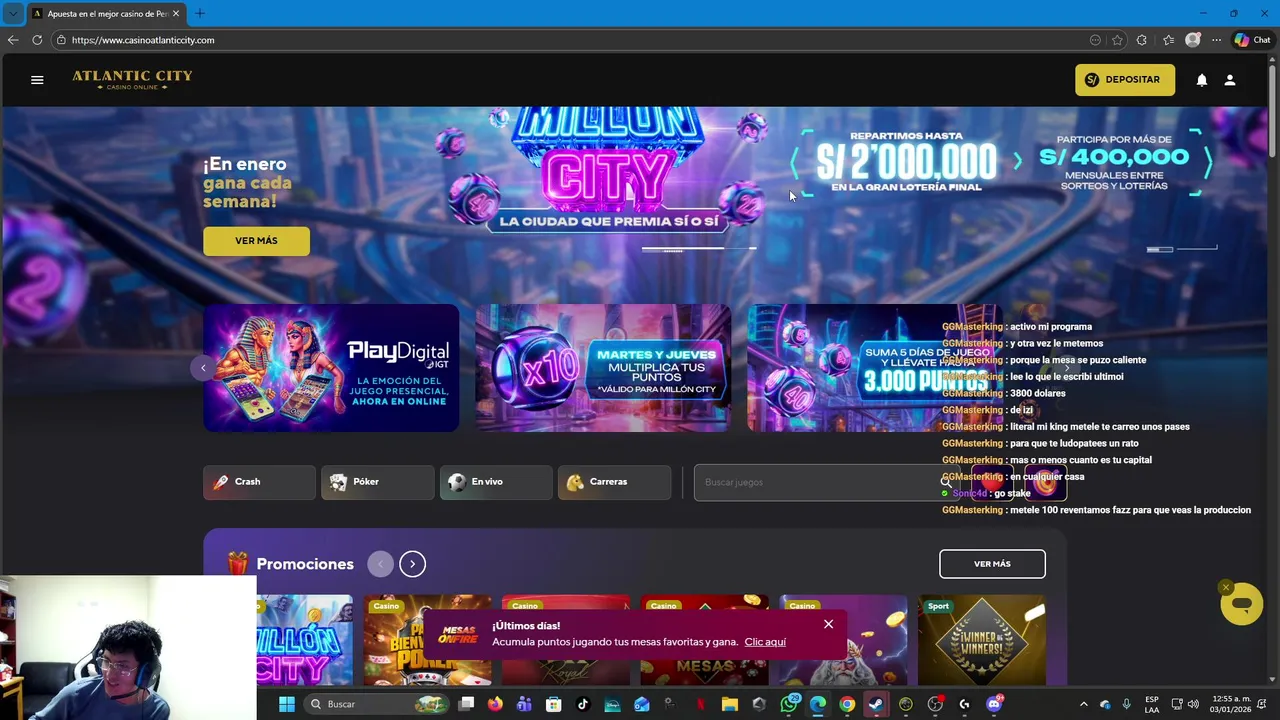This screenshot has height=720, width=1280.
Task: Select the En vivo category
Action: pos(496,482)
